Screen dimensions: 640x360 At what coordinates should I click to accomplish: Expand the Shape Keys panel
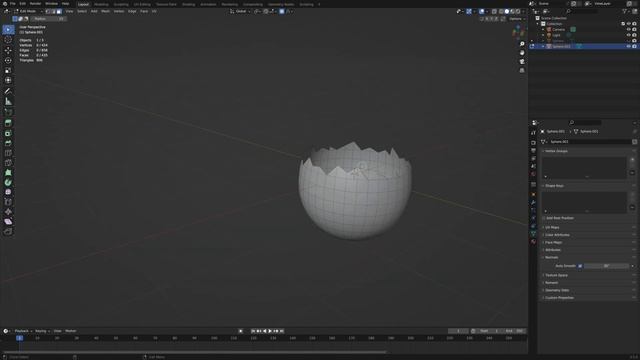[554, 186]
